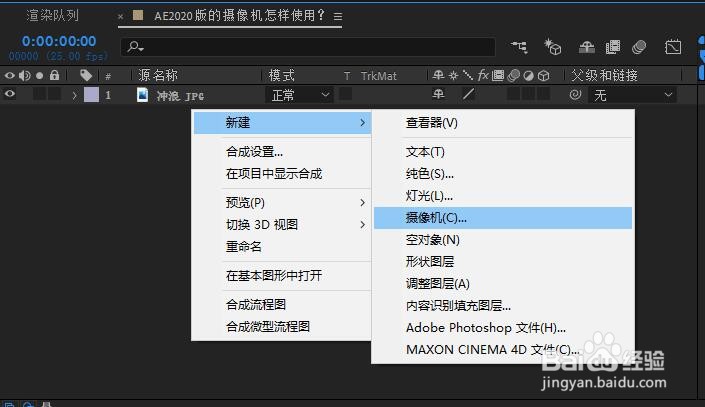The image size is (705, 407).
Task: Choose 查看器(V) menu entry
Action: pos(503,123)
